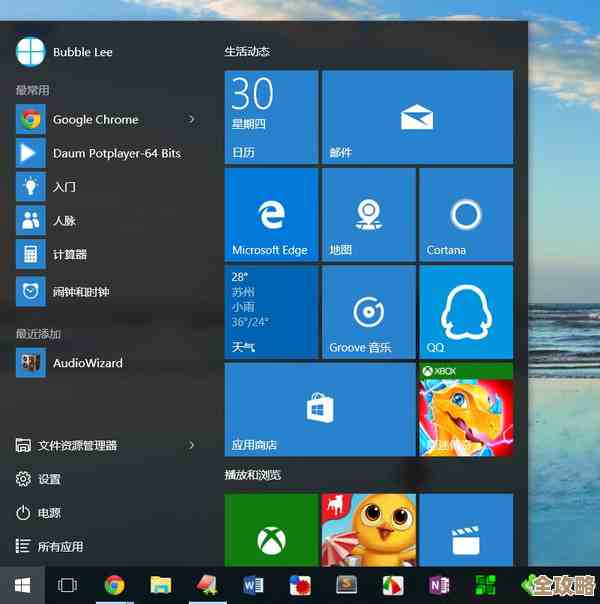Open the 邮件 mail tile
Image resolution: width=600 pixels, height=604 pixels.
417,117
